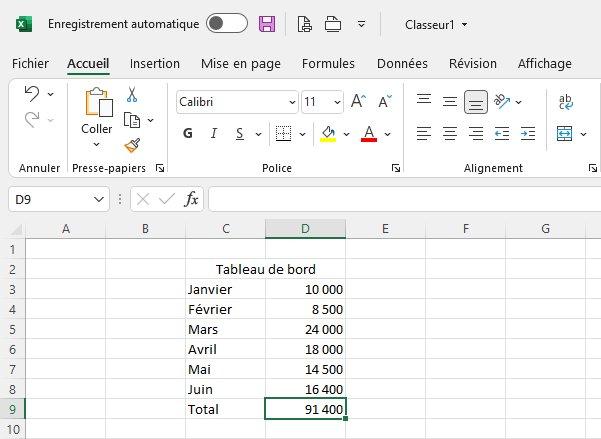Expand the merge cells dropdown arrow
The width and height of the screenshot is (601, 439).
(x=583, y=134)
